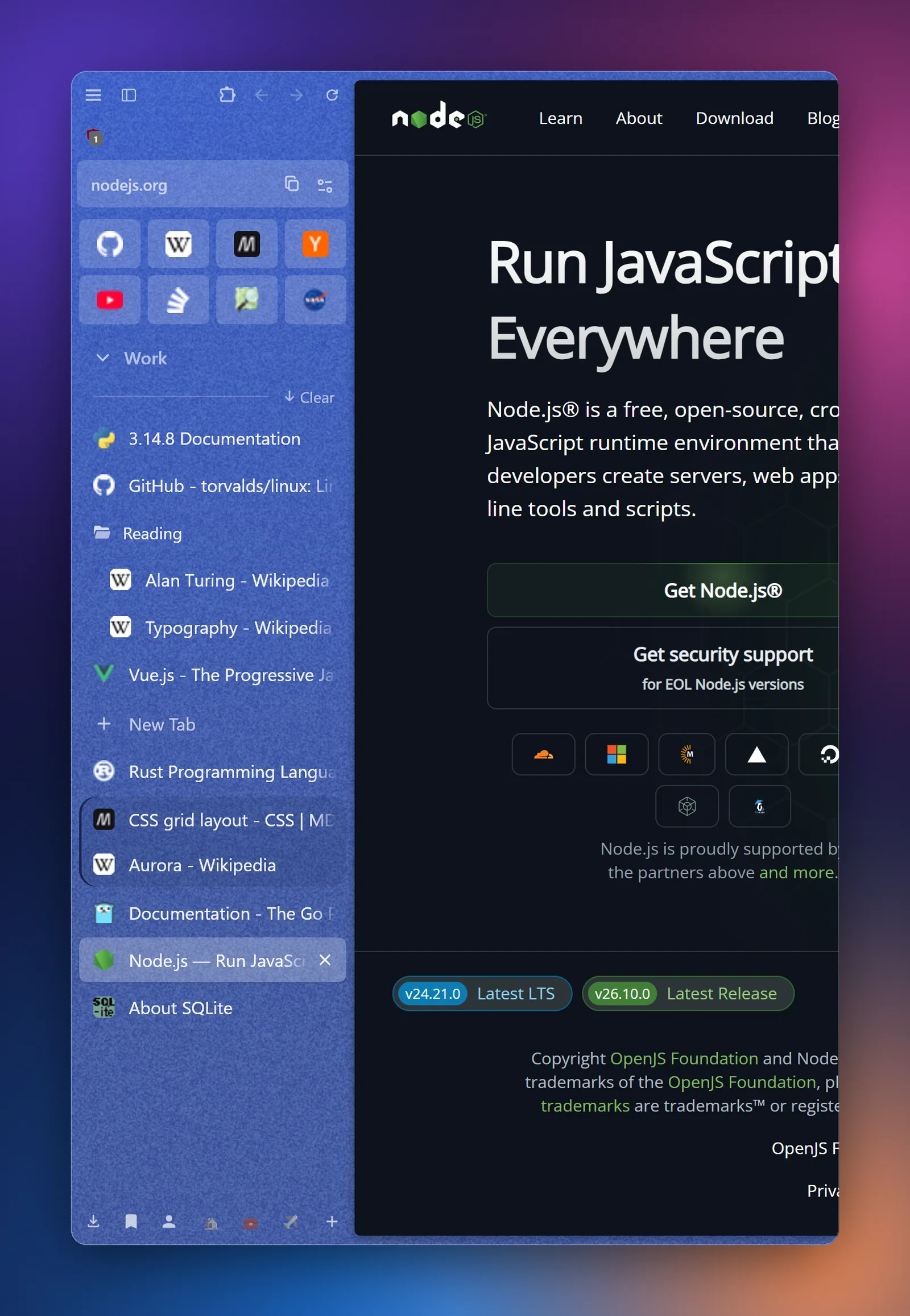Click Clear to close unpinned tabs
The height and width of the screenshot is (1316, 910).
(x=309, y=397)
